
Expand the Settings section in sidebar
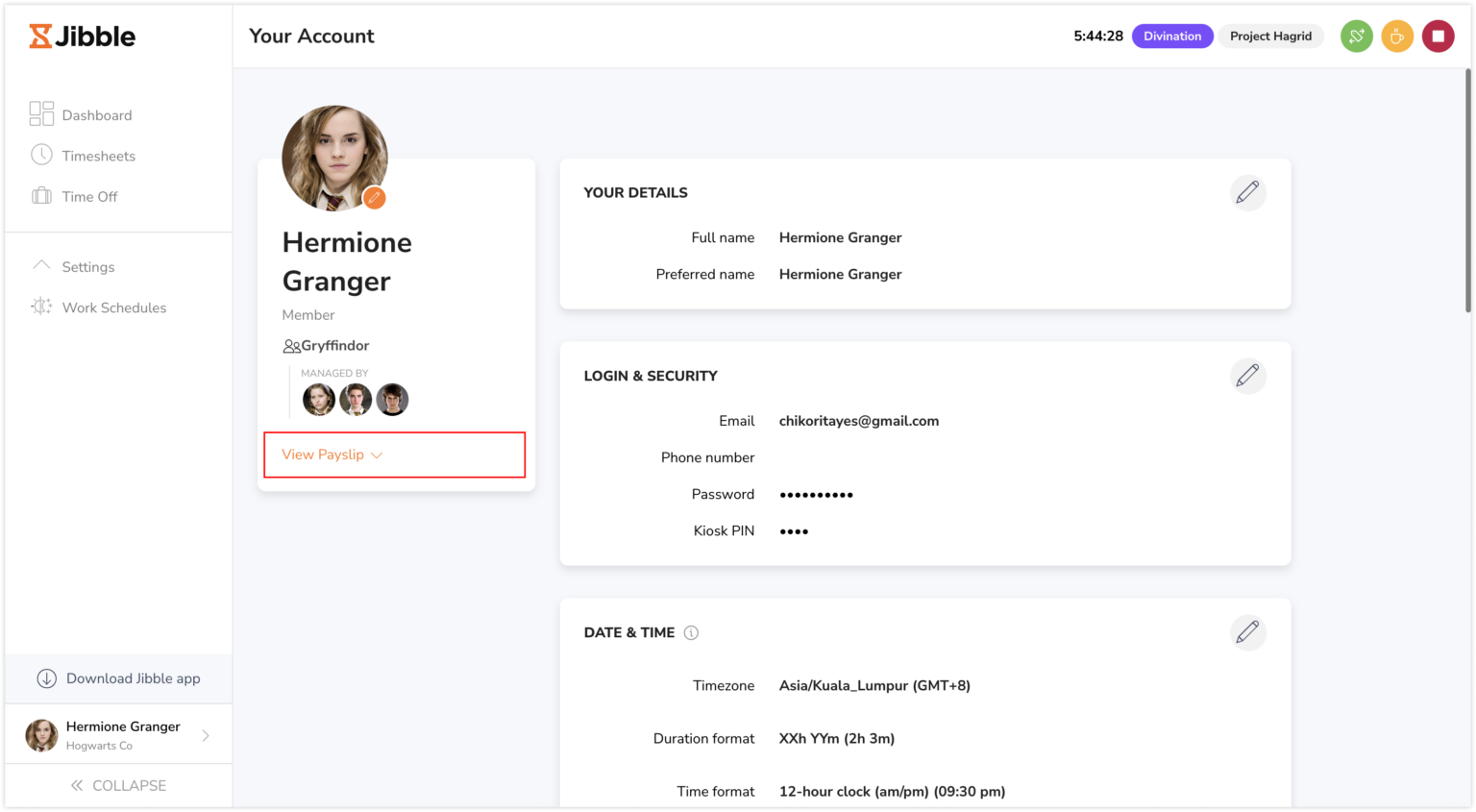[x=87, y=266]
